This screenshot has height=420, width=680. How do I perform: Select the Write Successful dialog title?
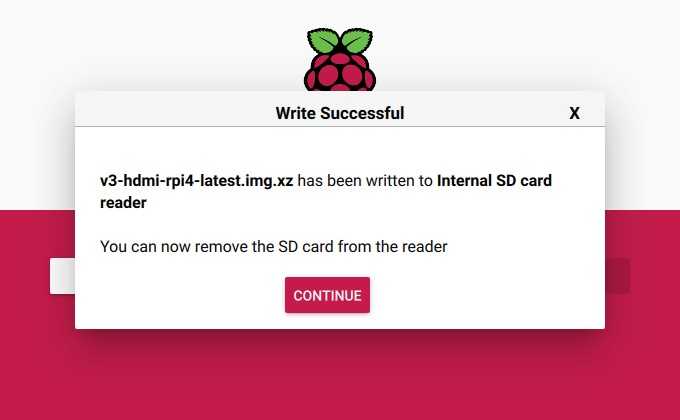(340, 113)
